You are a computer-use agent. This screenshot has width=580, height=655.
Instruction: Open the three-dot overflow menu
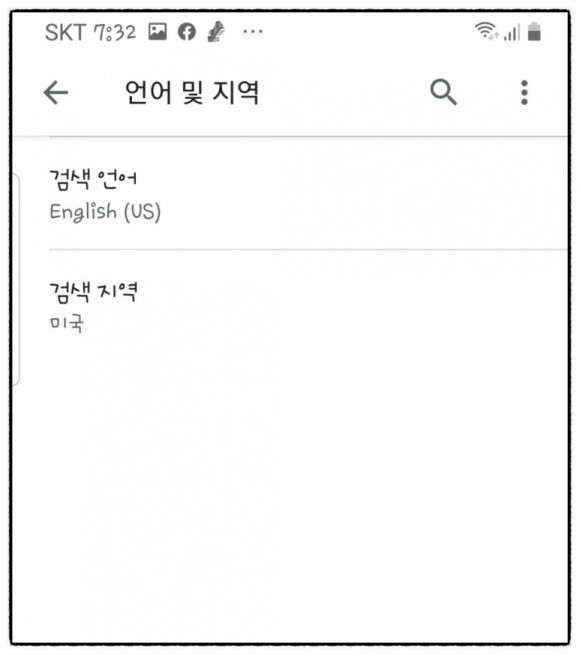click(524, 92)
